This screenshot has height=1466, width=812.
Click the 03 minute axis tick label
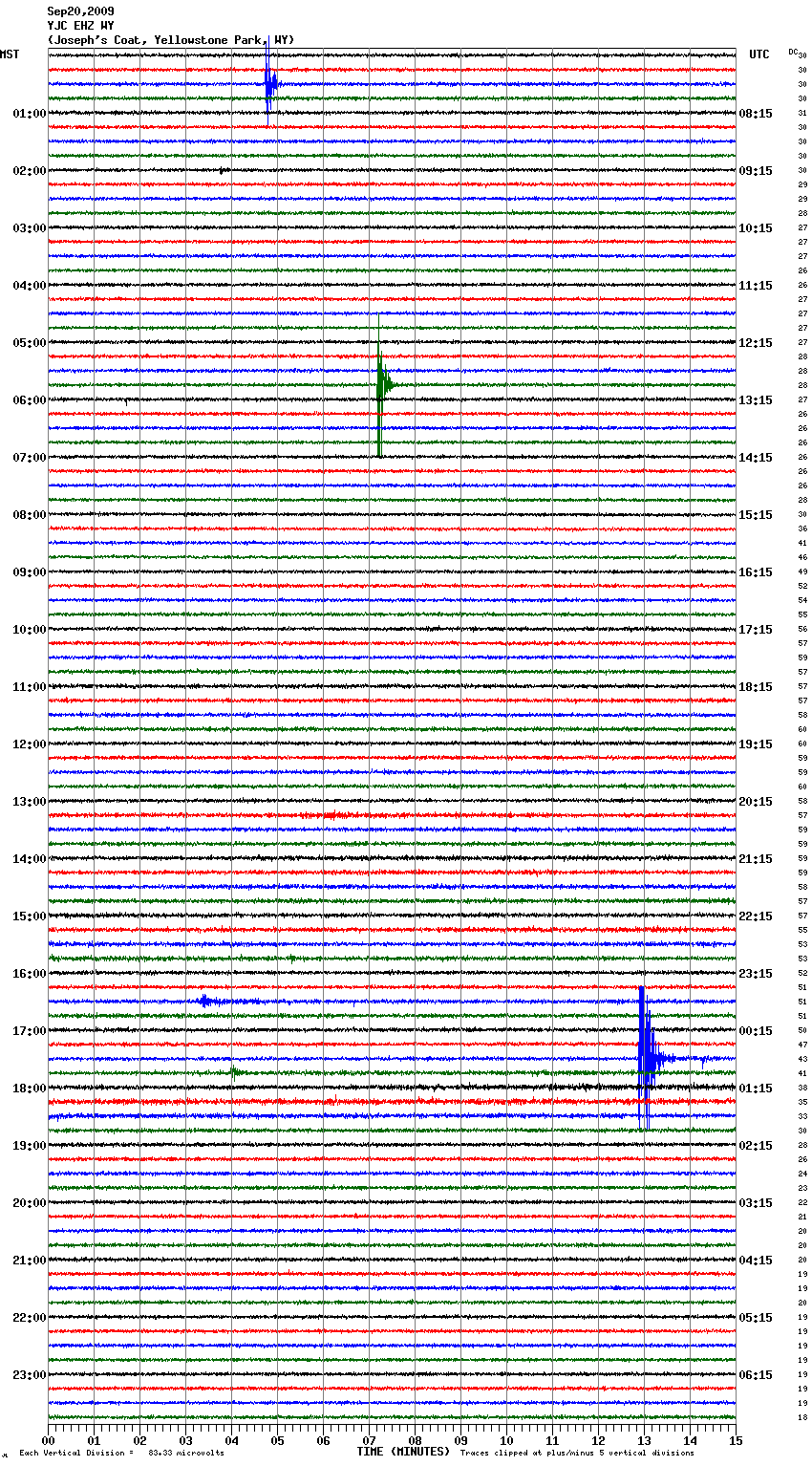point(185,1440)
